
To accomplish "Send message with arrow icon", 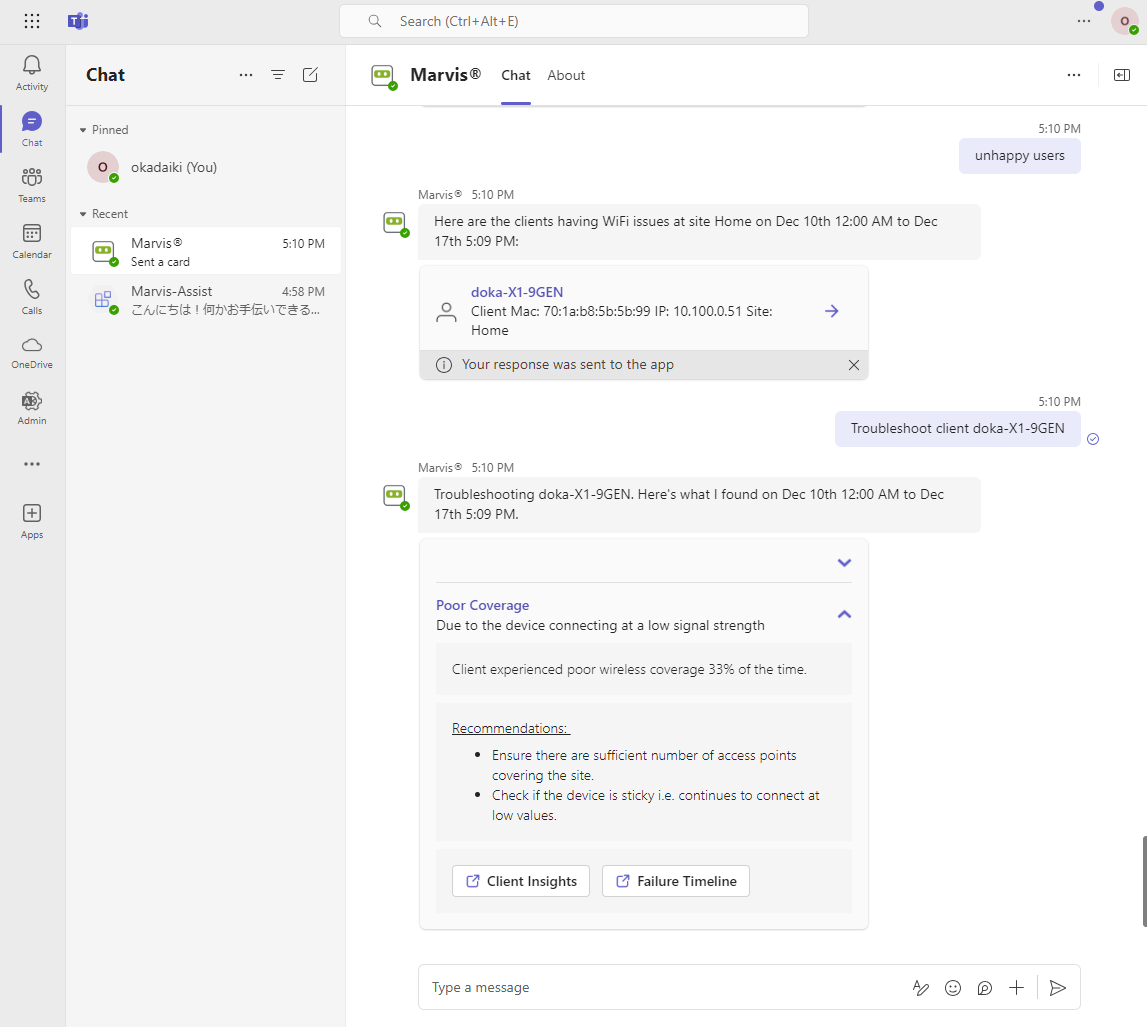I will [1058, 988].
